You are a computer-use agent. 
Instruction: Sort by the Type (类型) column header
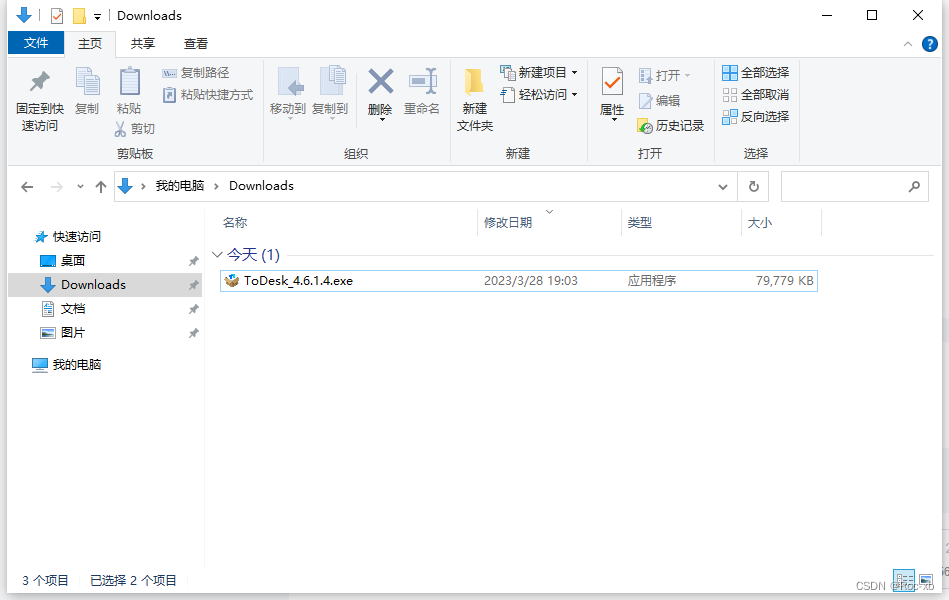pos(640,223)
